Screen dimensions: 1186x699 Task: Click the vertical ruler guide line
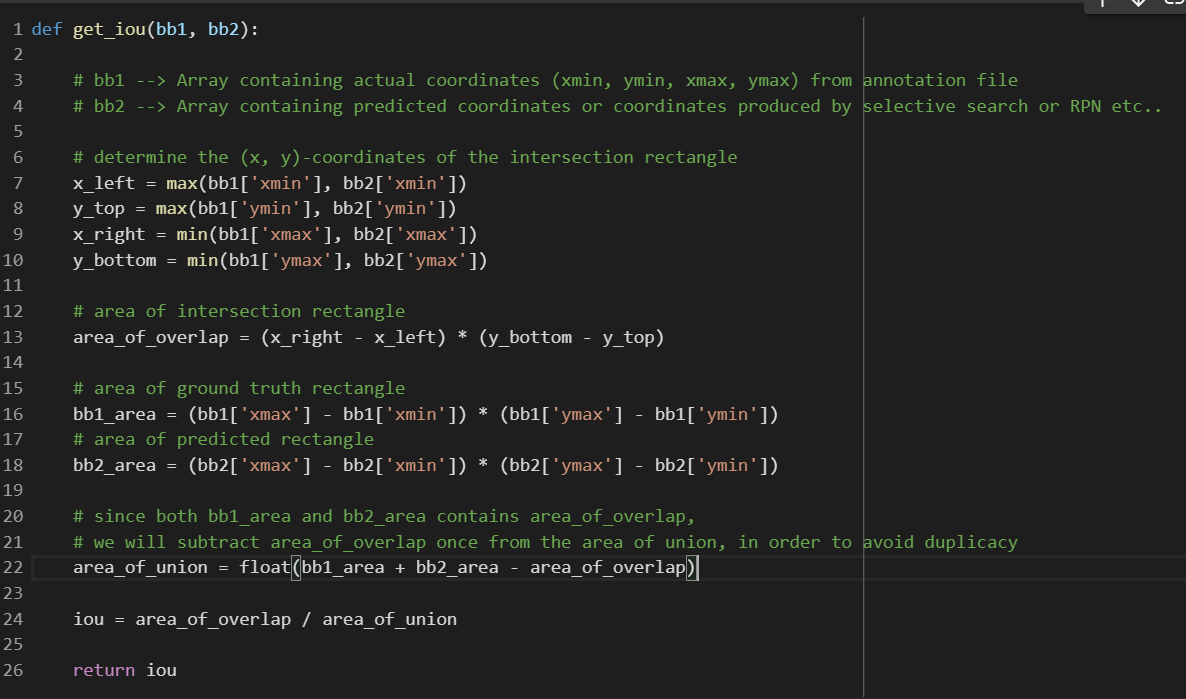click(864, 350)
